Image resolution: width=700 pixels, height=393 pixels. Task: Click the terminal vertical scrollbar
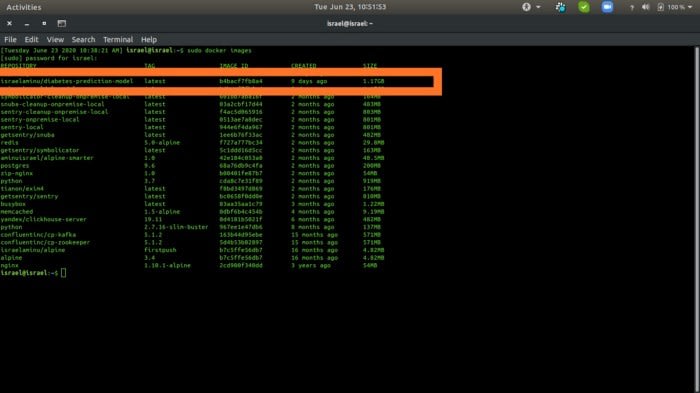697,219
